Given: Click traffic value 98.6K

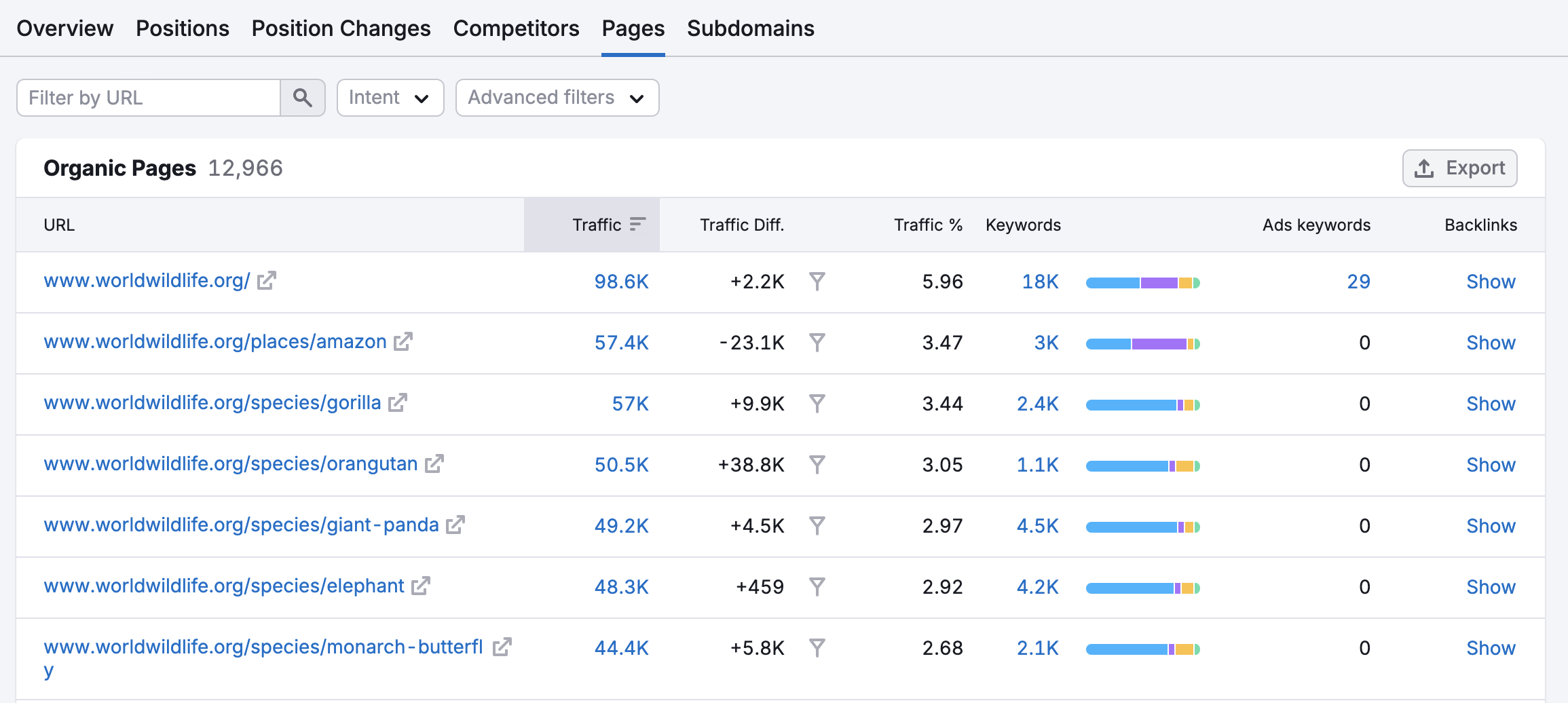Looking at the screenshot, I should coord(622,282).
